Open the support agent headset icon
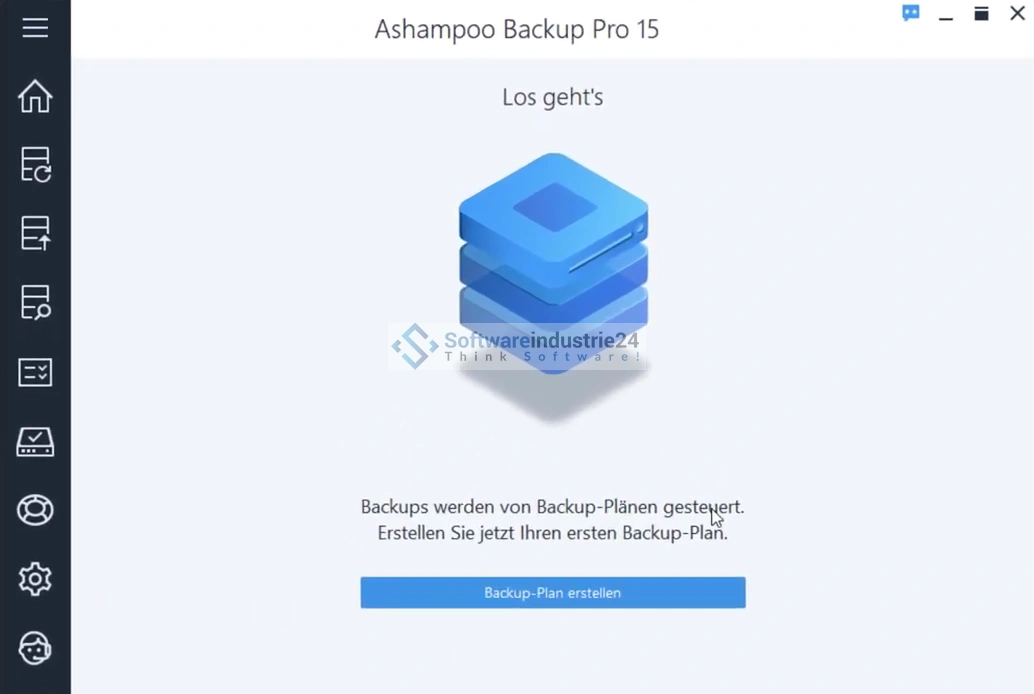Viewport: 1034px width, 694px height. 35,648
